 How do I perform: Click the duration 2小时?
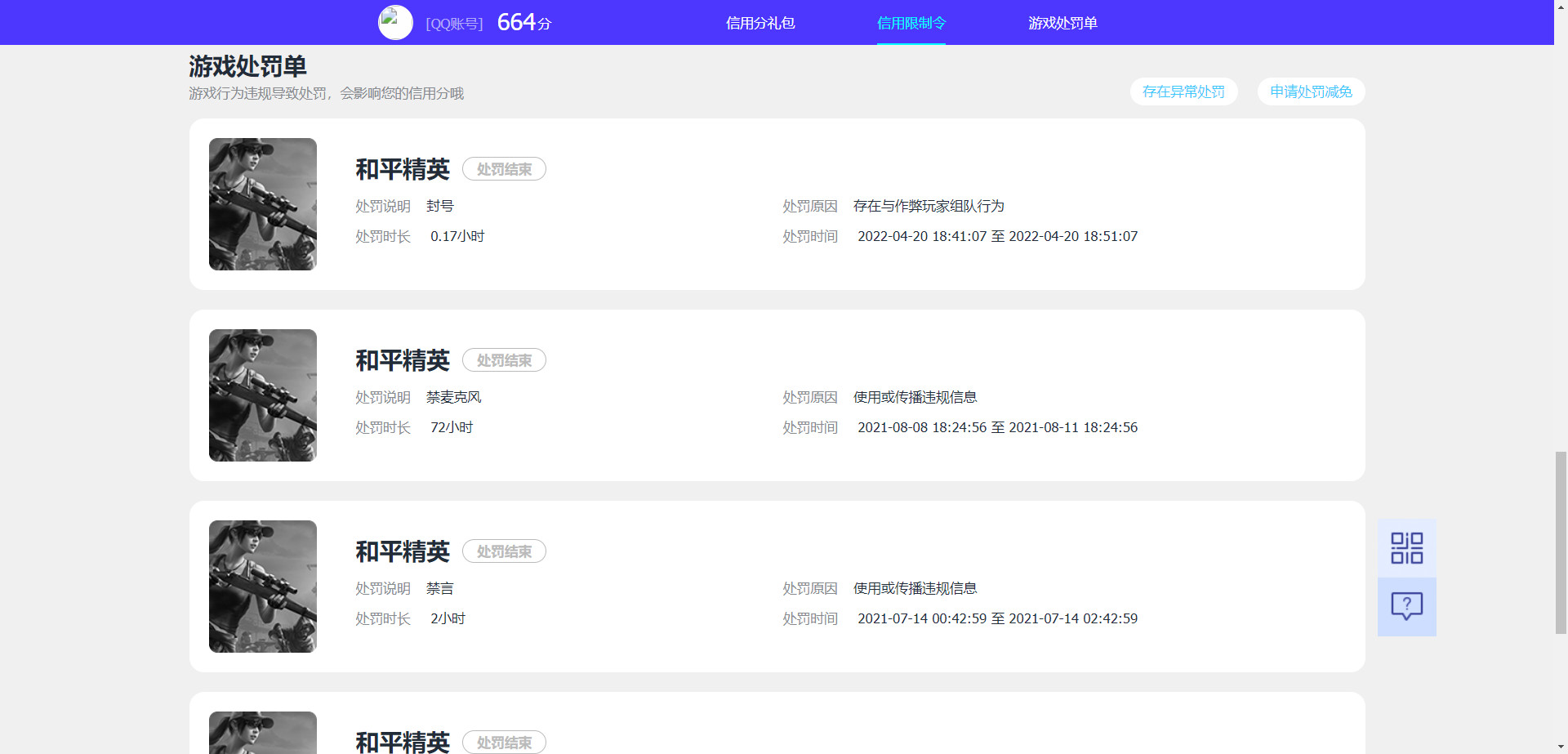448,618
